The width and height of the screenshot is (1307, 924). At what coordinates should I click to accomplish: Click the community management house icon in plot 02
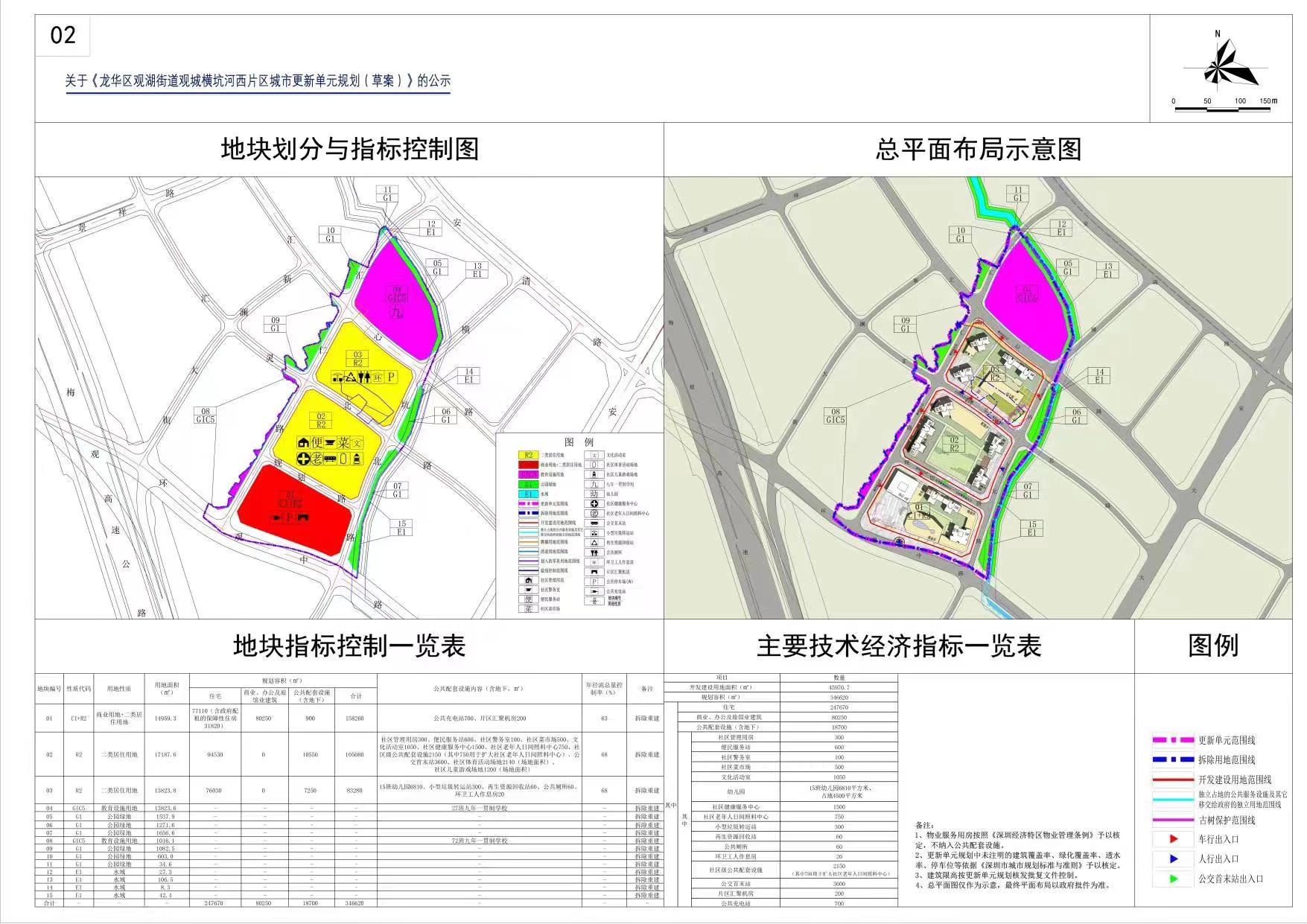click(x=303, y=443)
